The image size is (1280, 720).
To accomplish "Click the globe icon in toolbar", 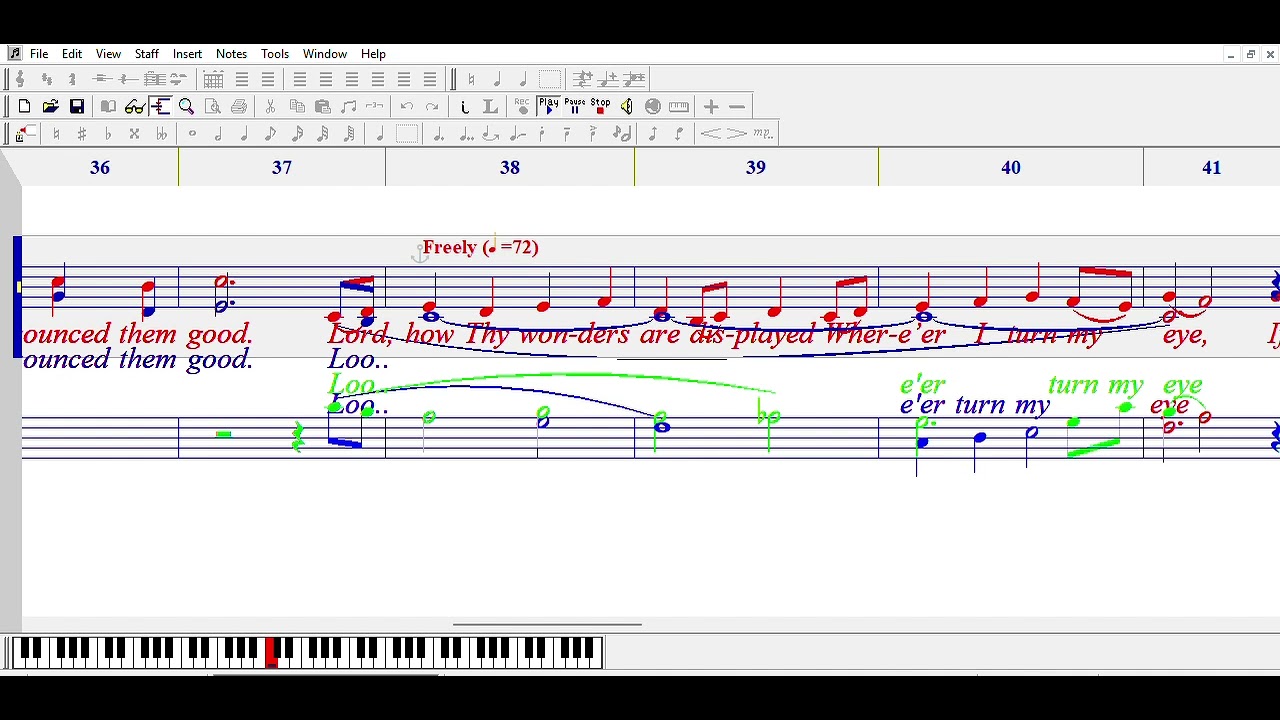I will [x=652, y=106].
